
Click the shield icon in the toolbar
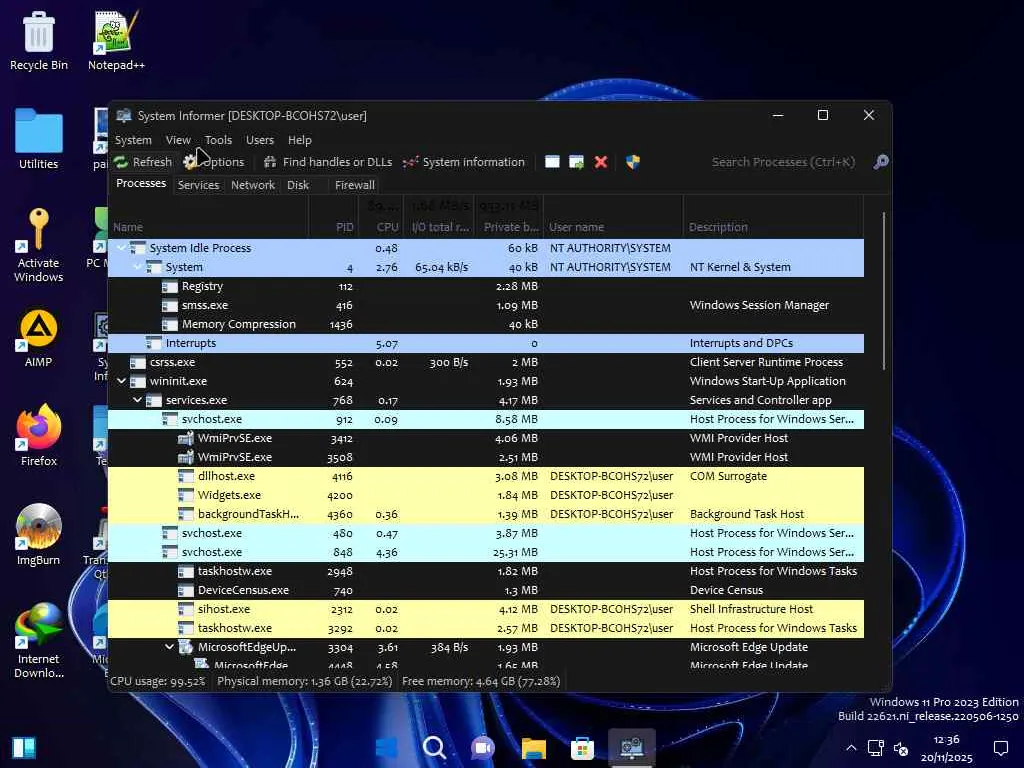click(633, 162)
